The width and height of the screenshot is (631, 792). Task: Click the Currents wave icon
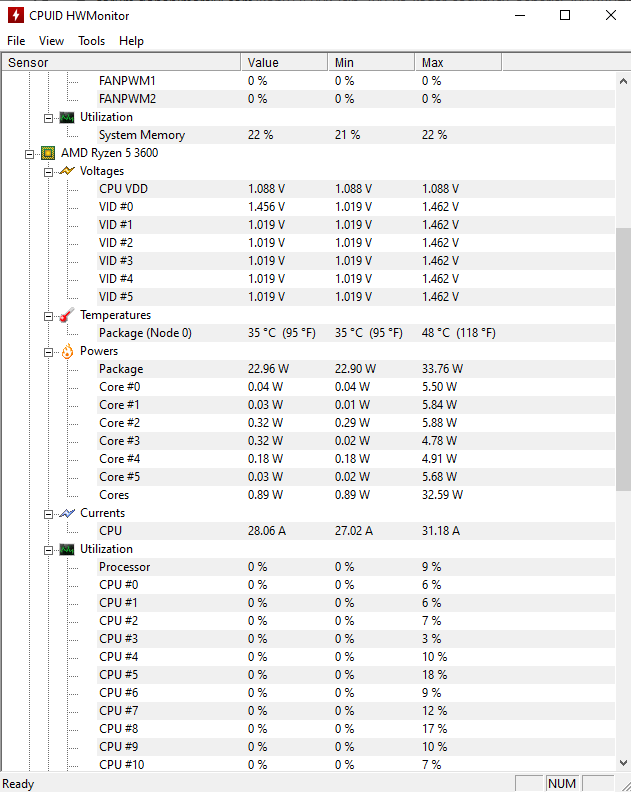click(67, 513)
